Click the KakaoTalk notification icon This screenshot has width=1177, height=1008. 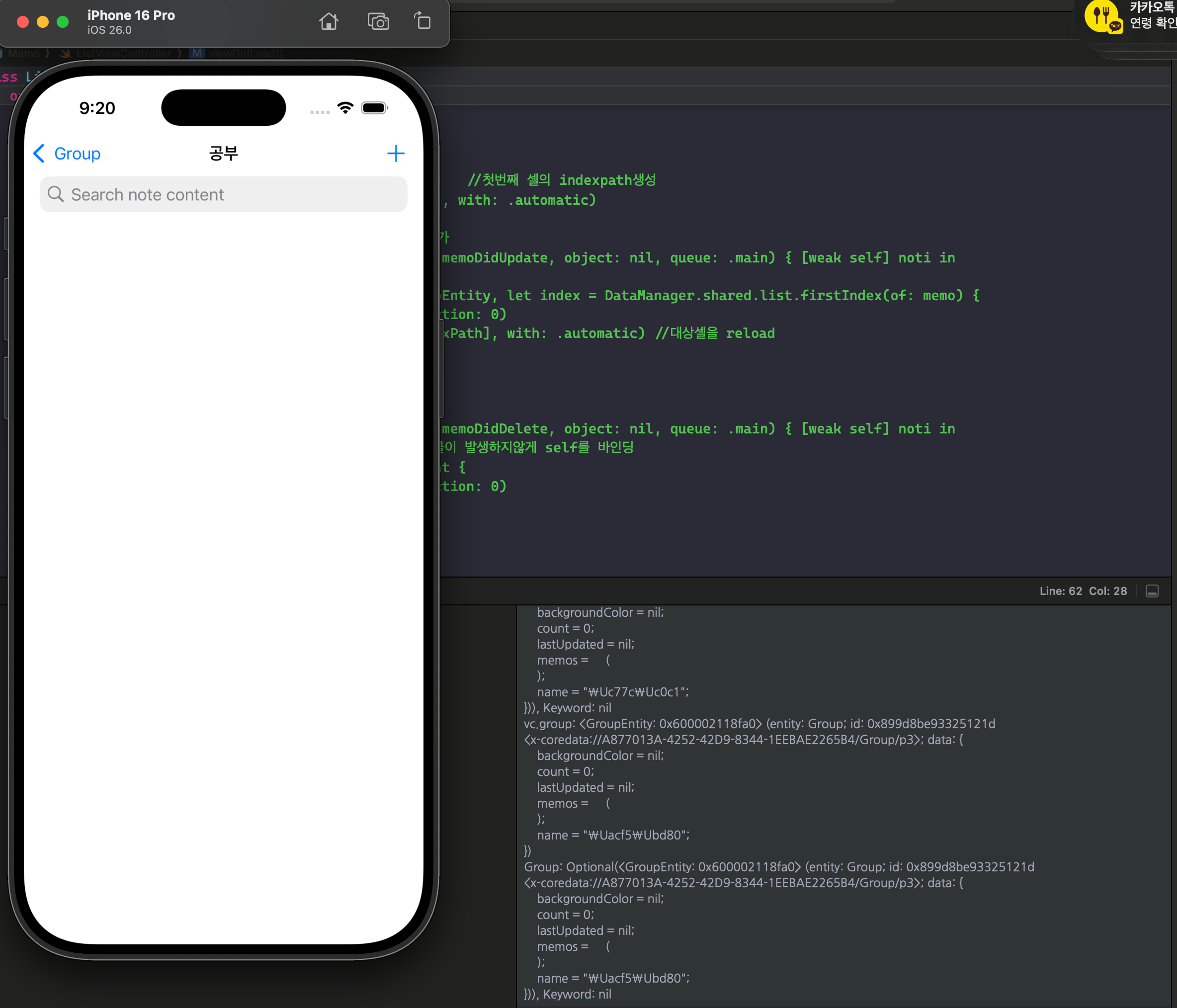pyautogui.click(x=1102, y=17)
